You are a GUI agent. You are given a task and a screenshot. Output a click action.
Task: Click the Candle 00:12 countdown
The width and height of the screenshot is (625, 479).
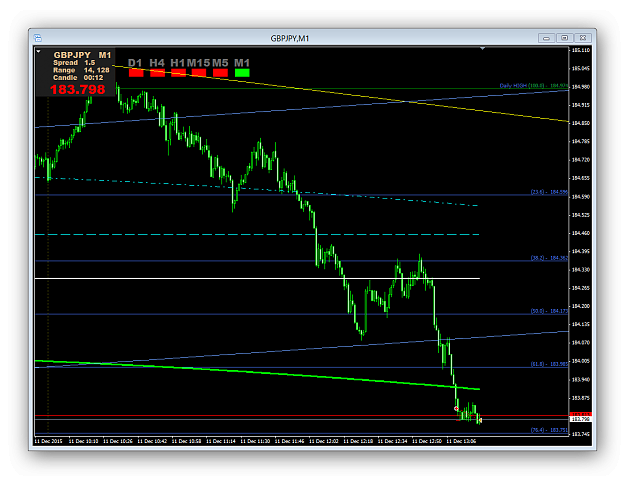pos(78,78)
